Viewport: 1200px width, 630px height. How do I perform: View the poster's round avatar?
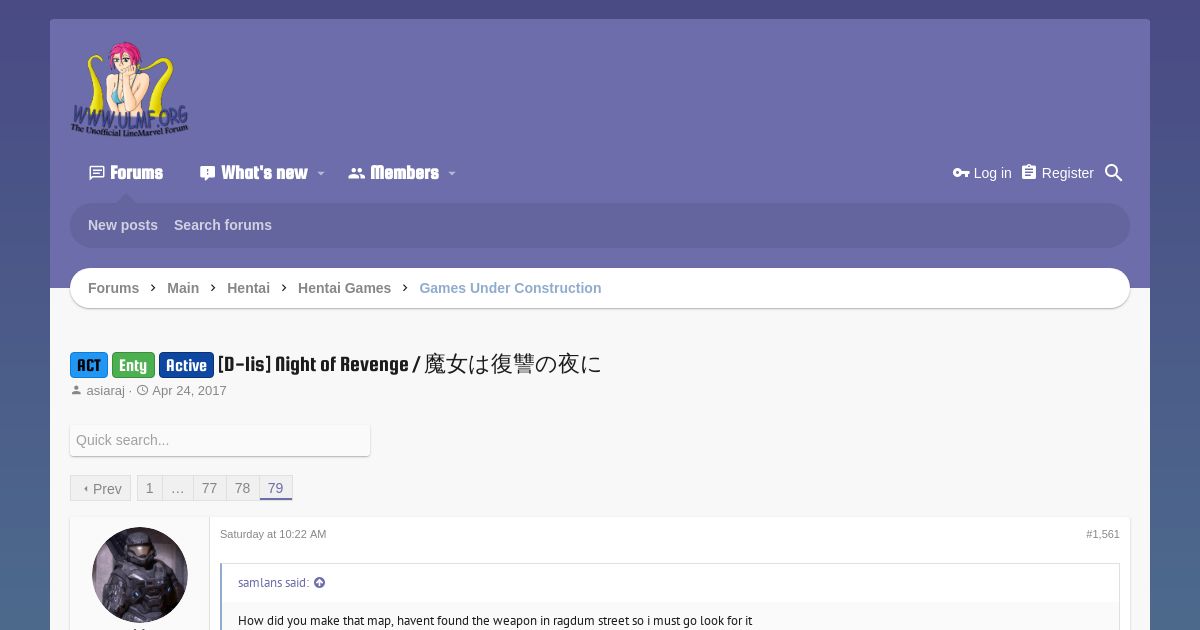pos(140,575)
